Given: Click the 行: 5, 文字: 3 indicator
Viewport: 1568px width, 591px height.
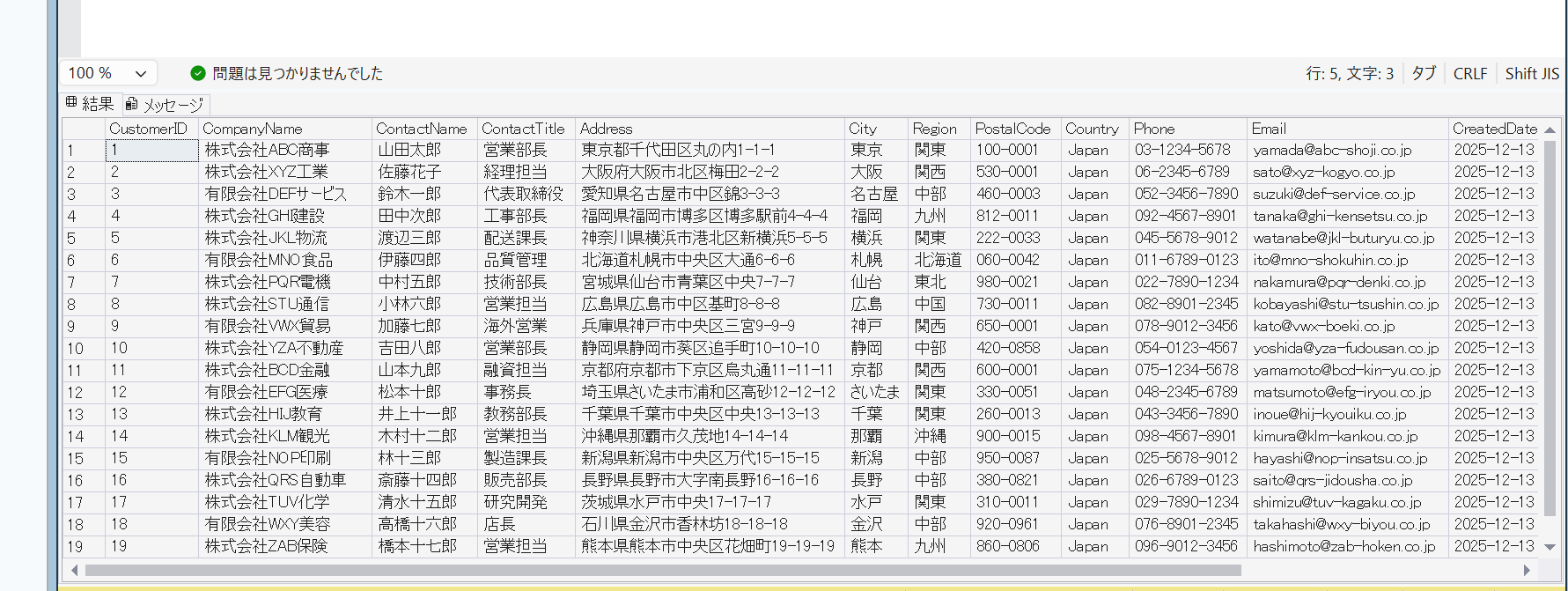Looking at the screenshot, I should coord(1350,73).
